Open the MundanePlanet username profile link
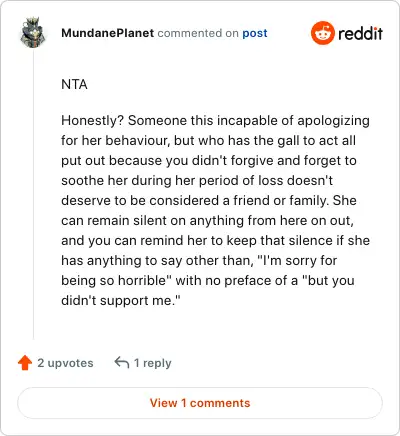The height and width of the screenshot is (436, 400). point(107,33)
